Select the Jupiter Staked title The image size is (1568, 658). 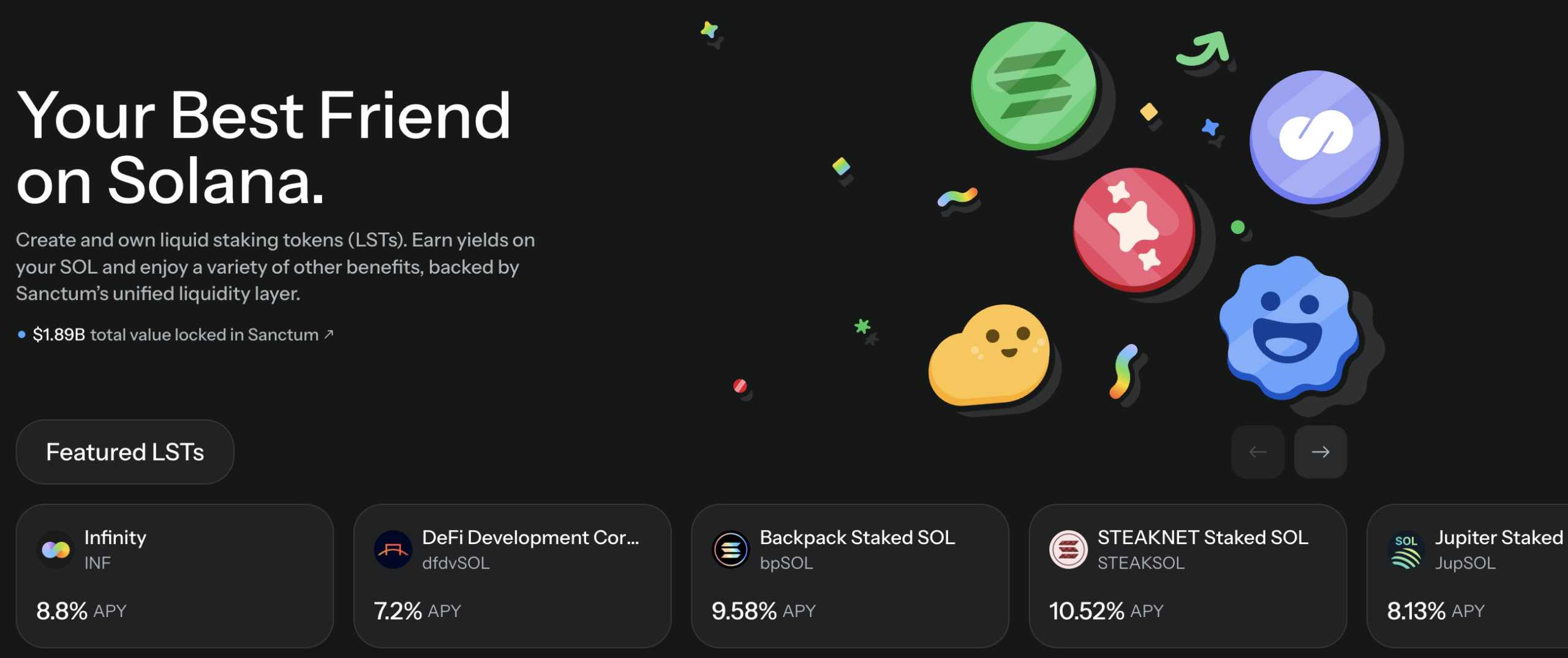pos(1499,537)
